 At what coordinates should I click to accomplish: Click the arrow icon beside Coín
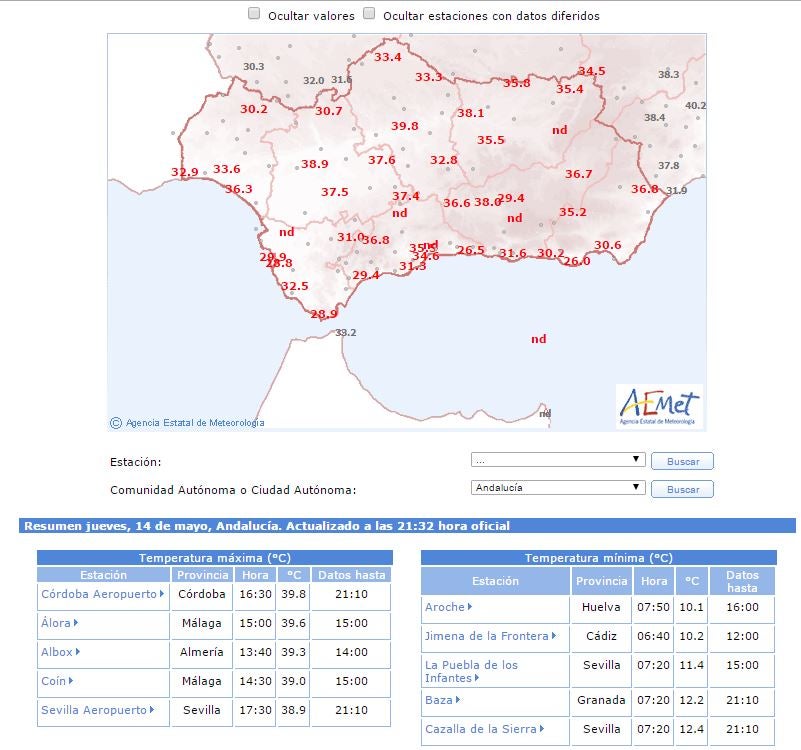69,681
